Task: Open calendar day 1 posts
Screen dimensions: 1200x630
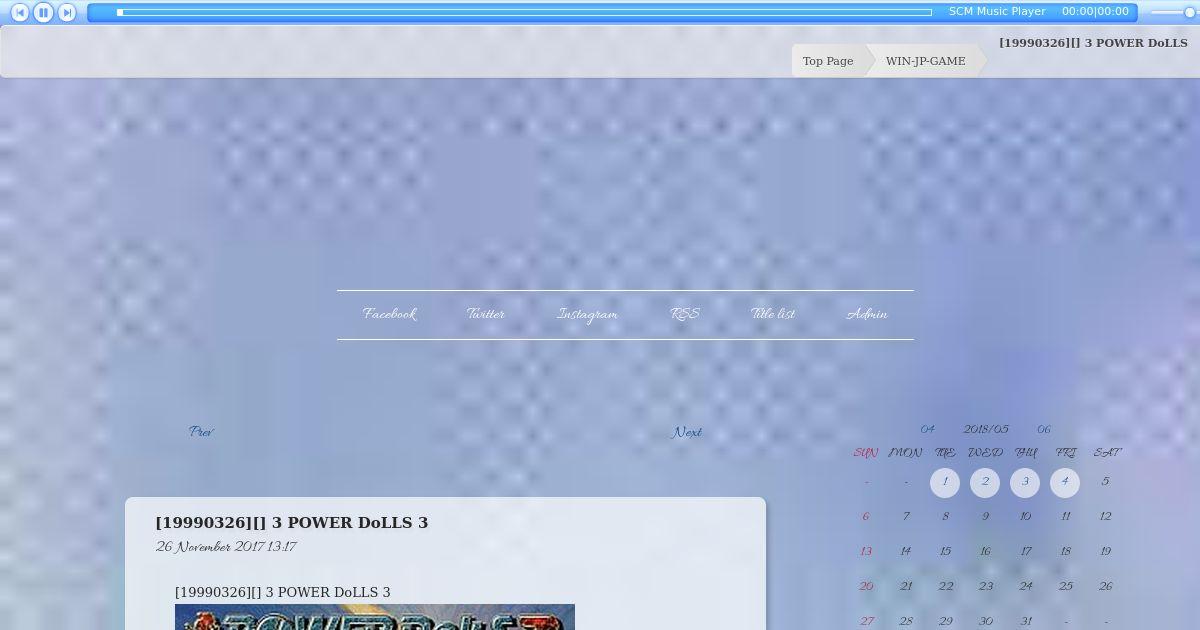Action: click(945, 483)
